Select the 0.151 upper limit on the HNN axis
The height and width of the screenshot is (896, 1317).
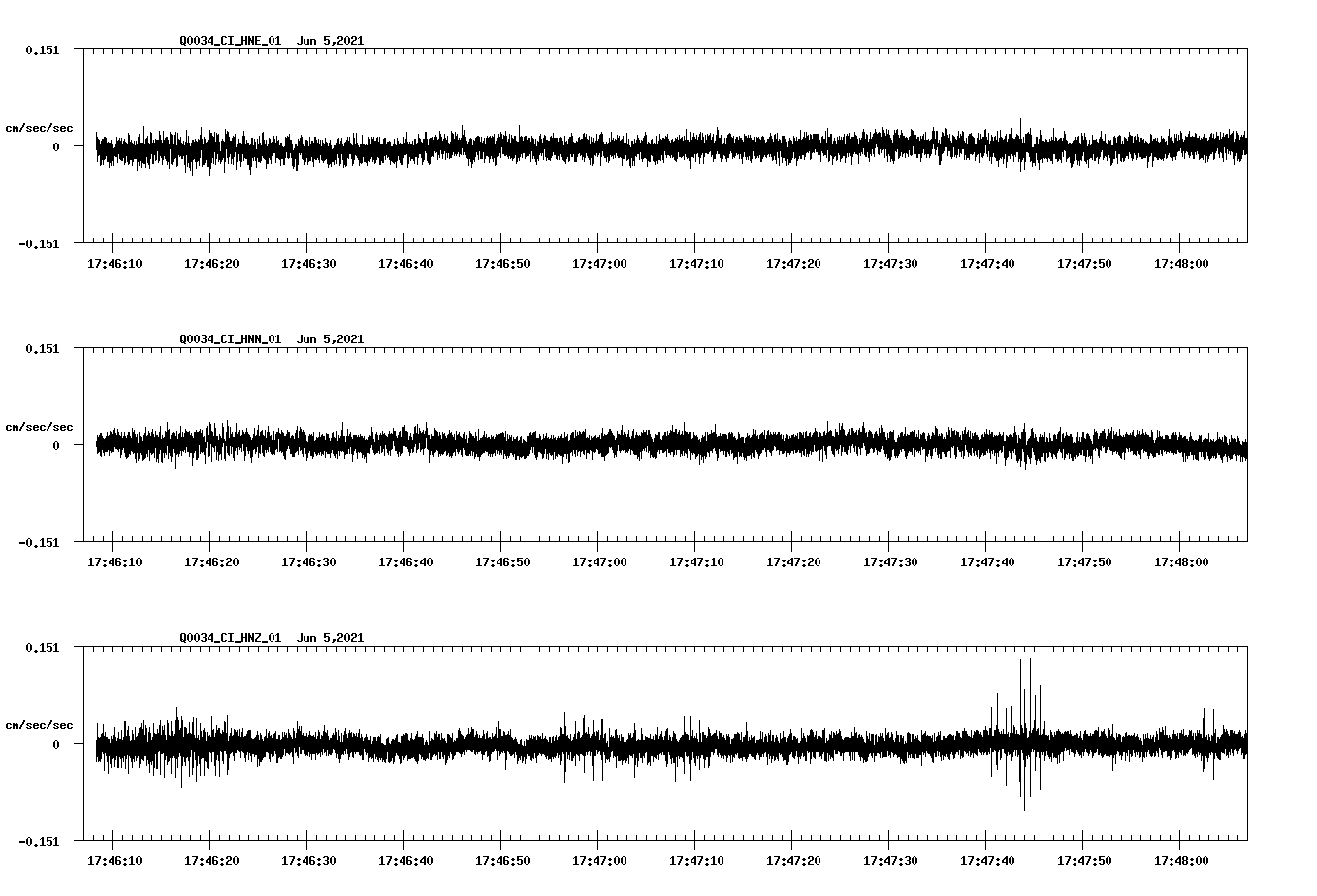pos(42,348)
